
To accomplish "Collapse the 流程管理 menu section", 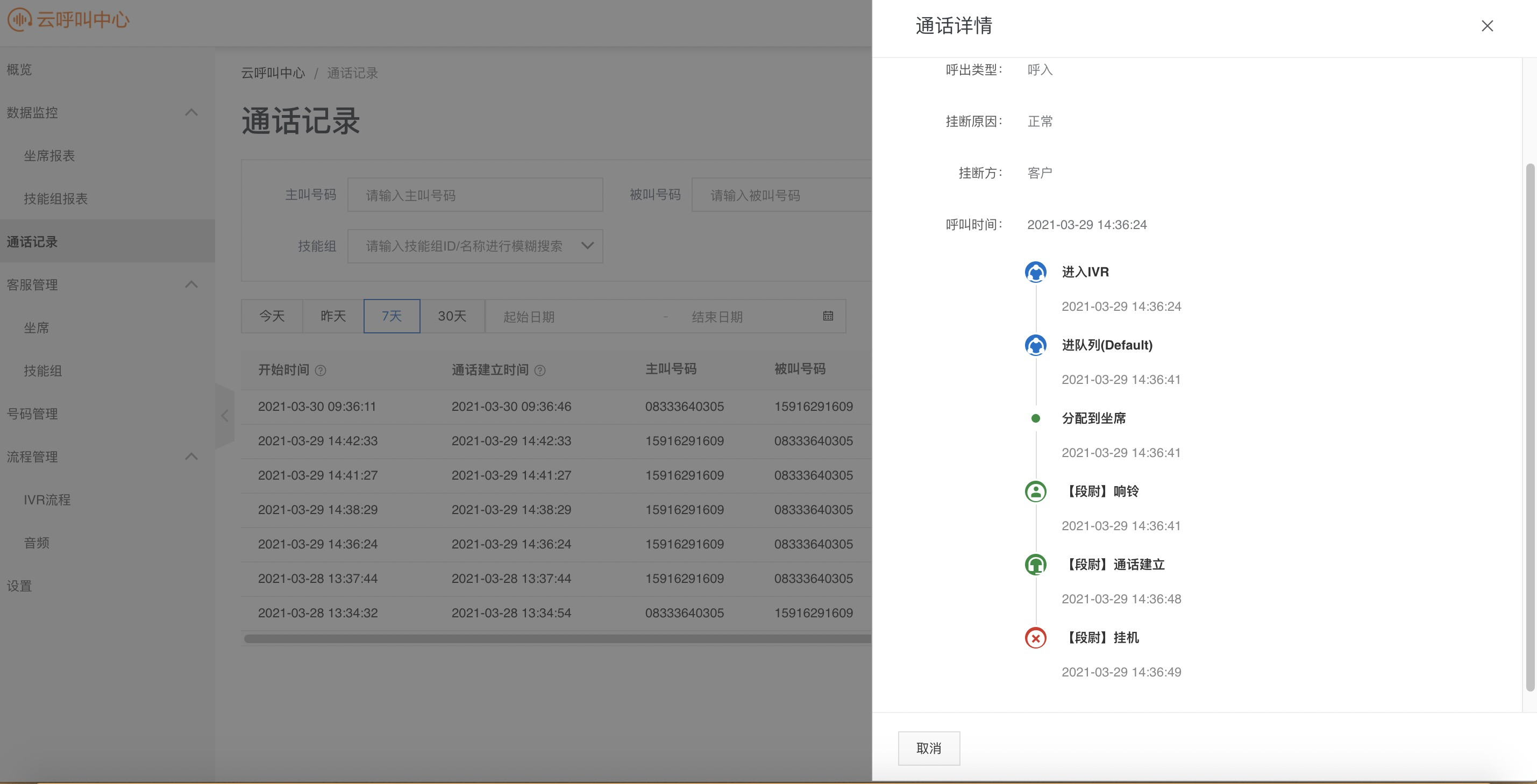I will coord(191,457).
